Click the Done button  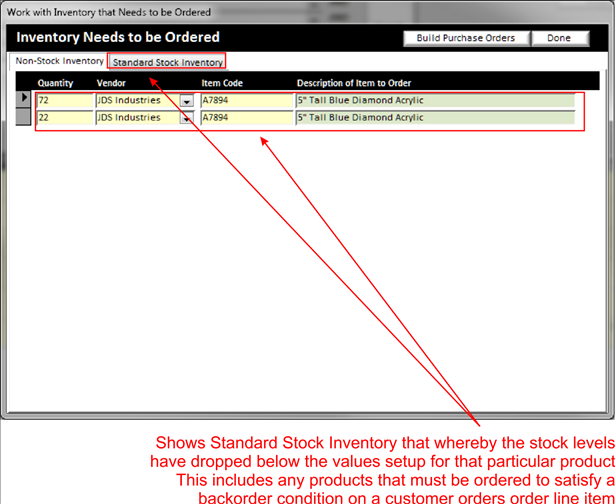[x=560, y=38]
